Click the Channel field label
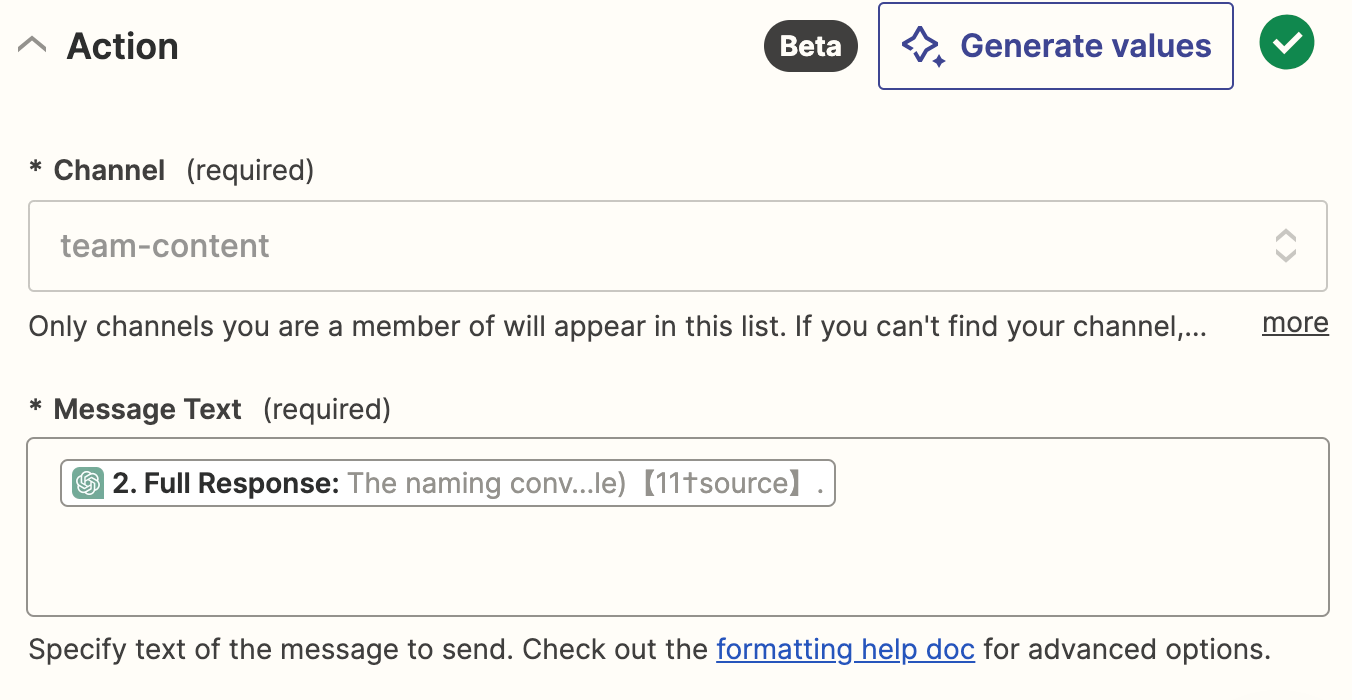The width and height of the screenshot is (1352, 700). pos(109,171)
